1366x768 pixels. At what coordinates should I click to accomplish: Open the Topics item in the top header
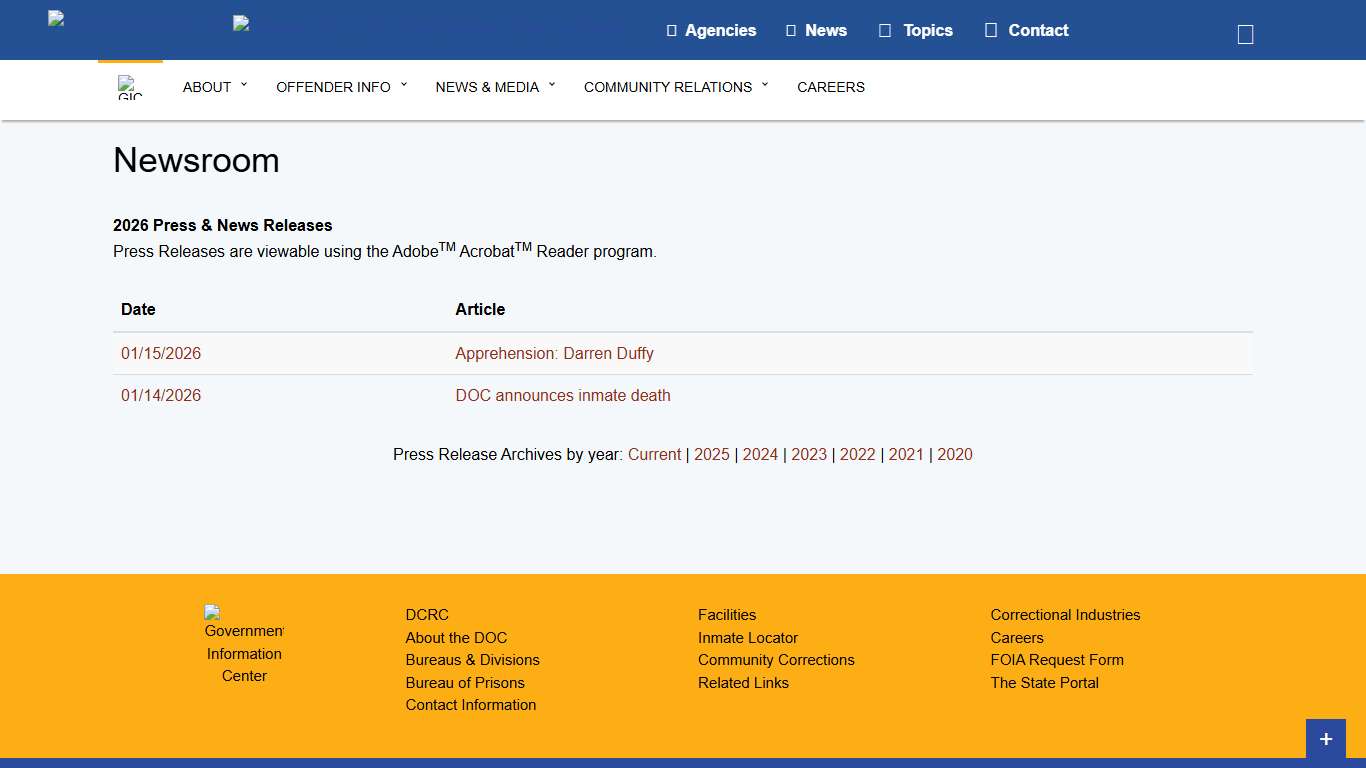click(916, 30)
